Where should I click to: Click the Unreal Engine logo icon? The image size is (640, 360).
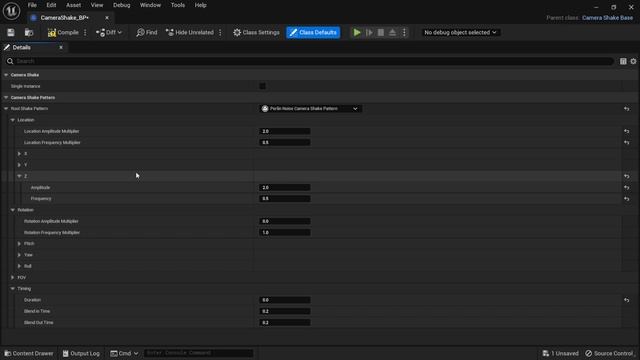click(11, 11)
